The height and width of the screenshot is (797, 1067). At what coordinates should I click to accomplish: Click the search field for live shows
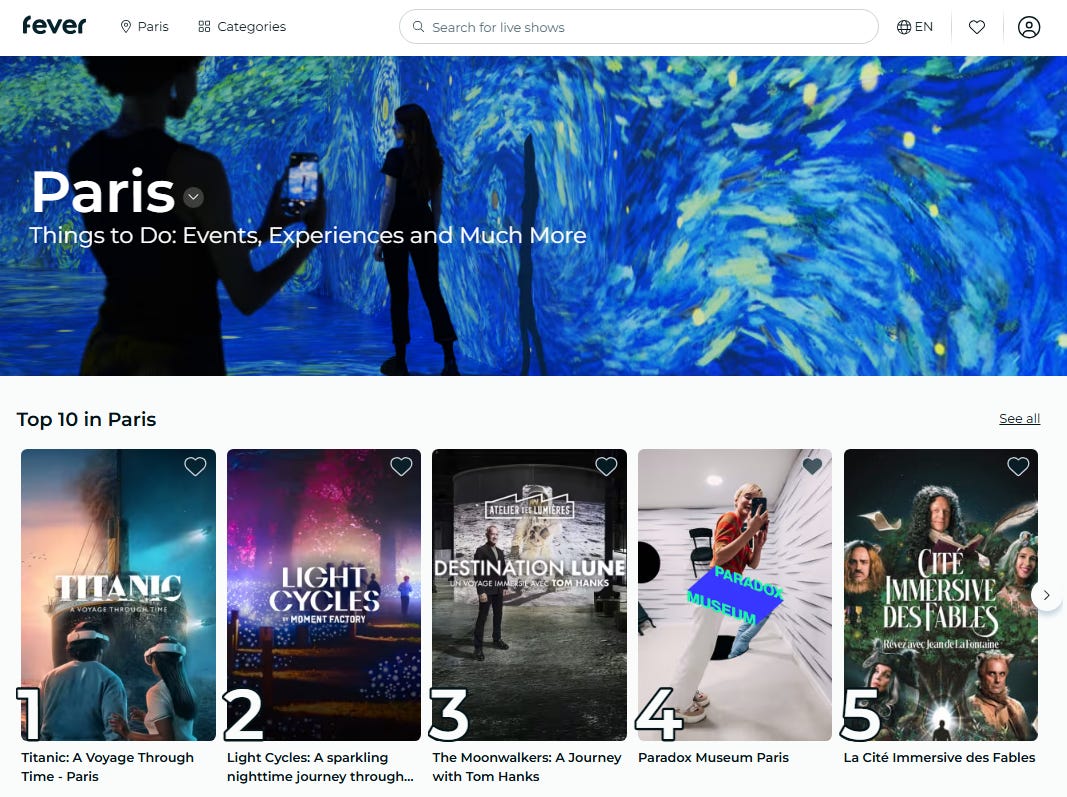click(638, 27)
